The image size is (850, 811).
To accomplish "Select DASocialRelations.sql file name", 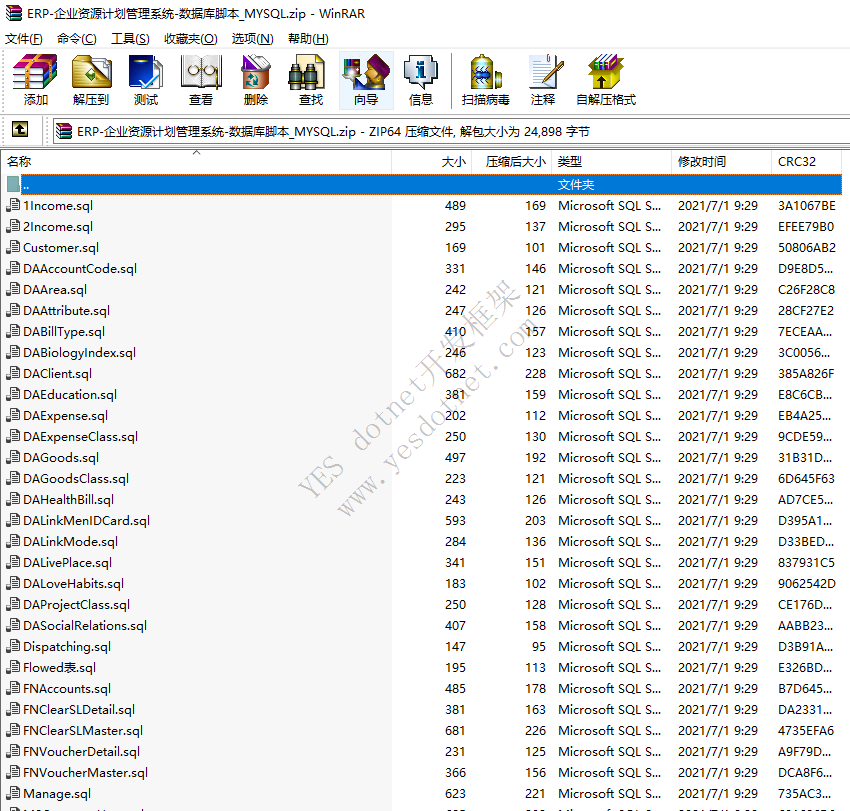I will click(x=85, y=626).
